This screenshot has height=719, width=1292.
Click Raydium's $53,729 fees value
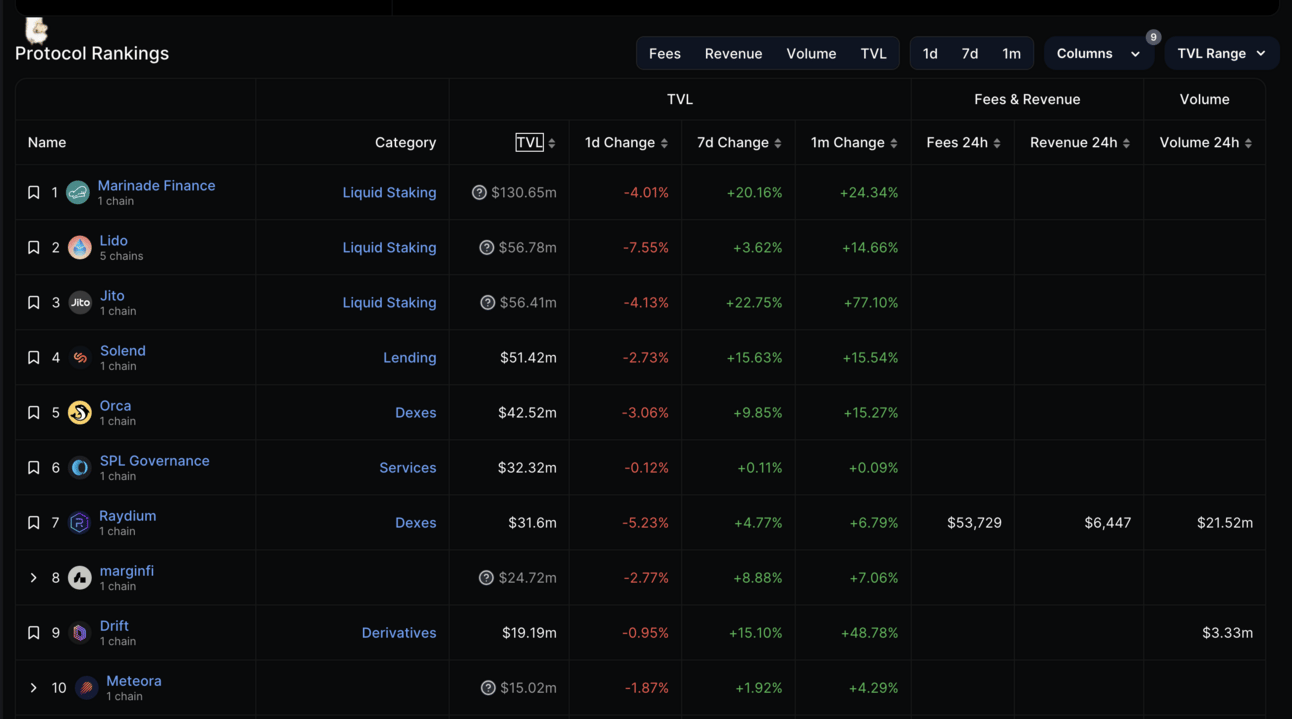coord(974,522)
